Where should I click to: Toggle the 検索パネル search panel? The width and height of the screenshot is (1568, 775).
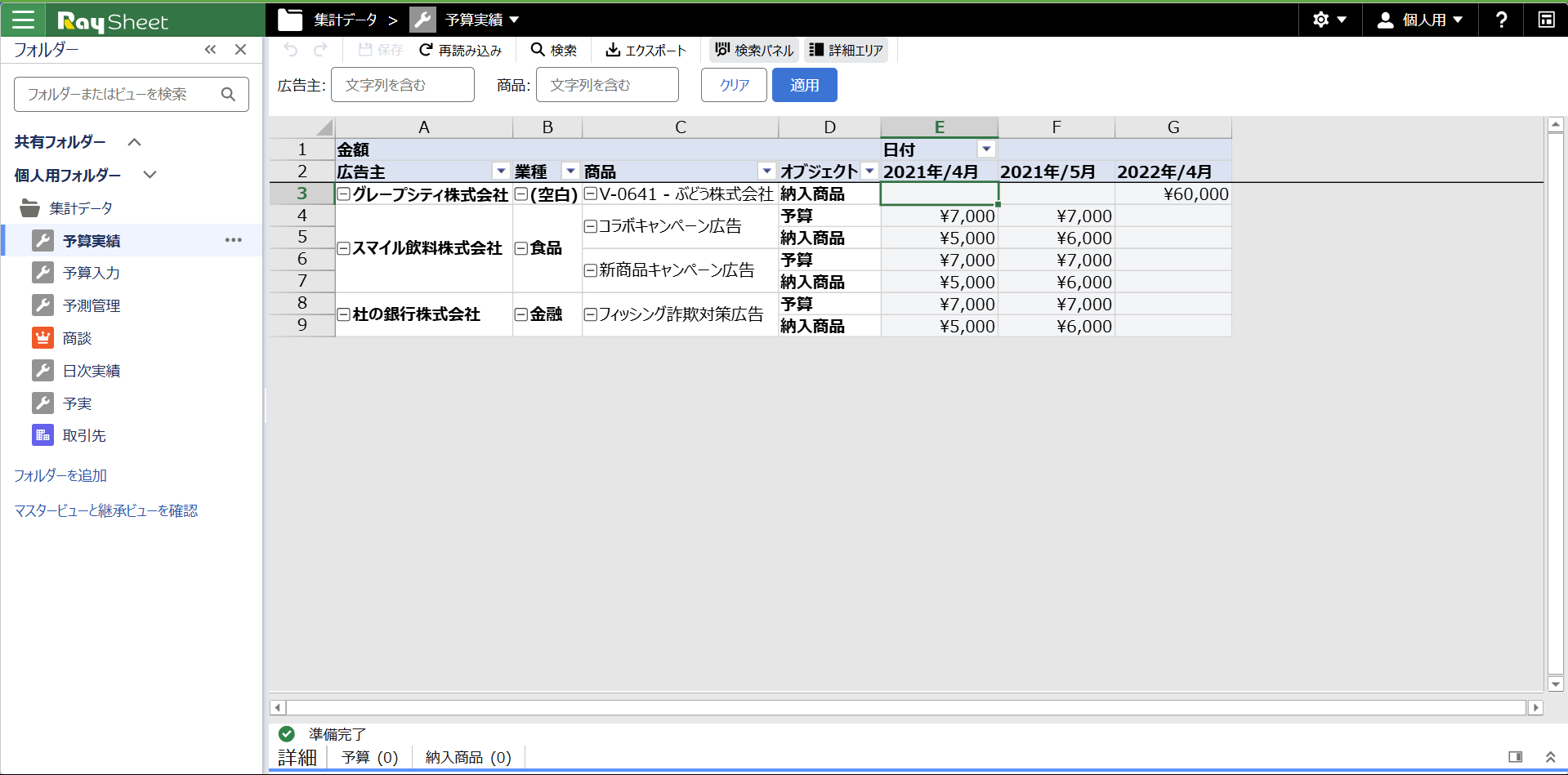point(754,50)
